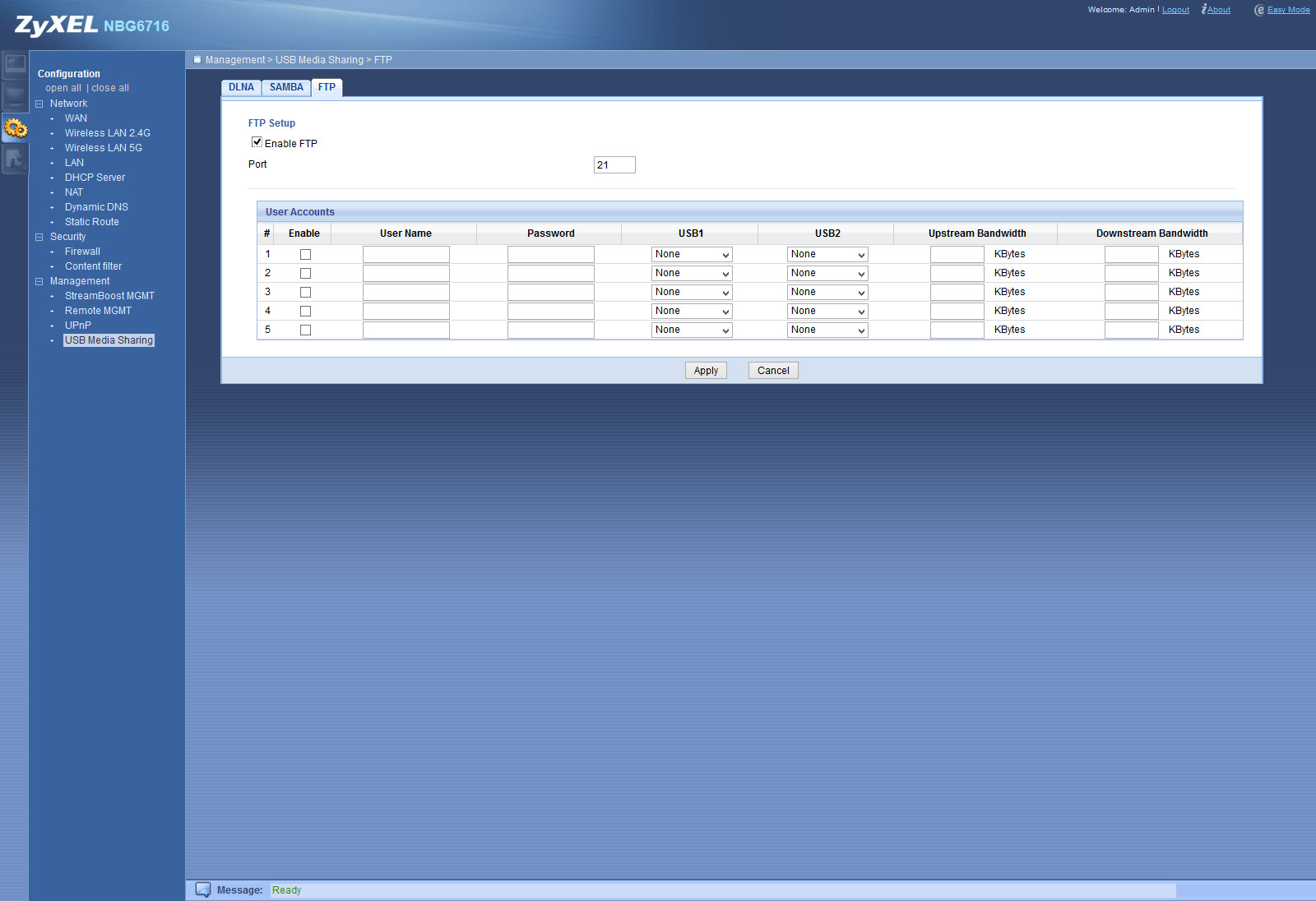Image resolution: width=1316 pixels, height=901 pixels.
Task: Click the Easy Mode icon
Action: [x=1259, y=10]
